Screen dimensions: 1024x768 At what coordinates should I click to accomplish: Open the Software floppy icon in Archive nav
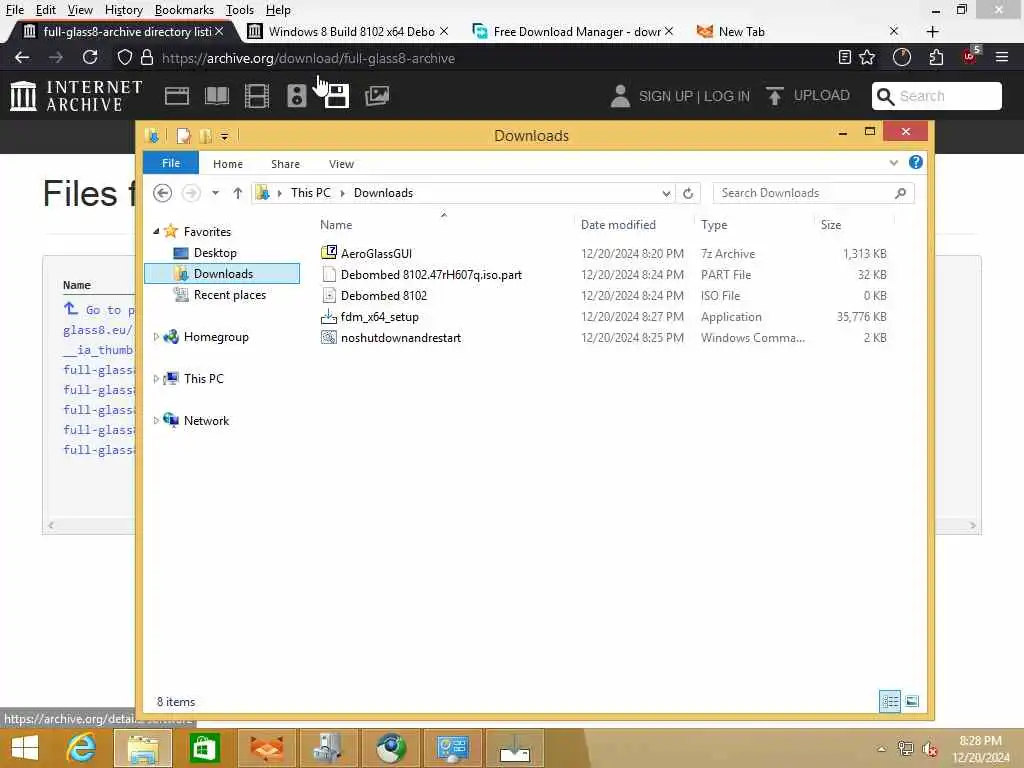[x=337, y=96]
